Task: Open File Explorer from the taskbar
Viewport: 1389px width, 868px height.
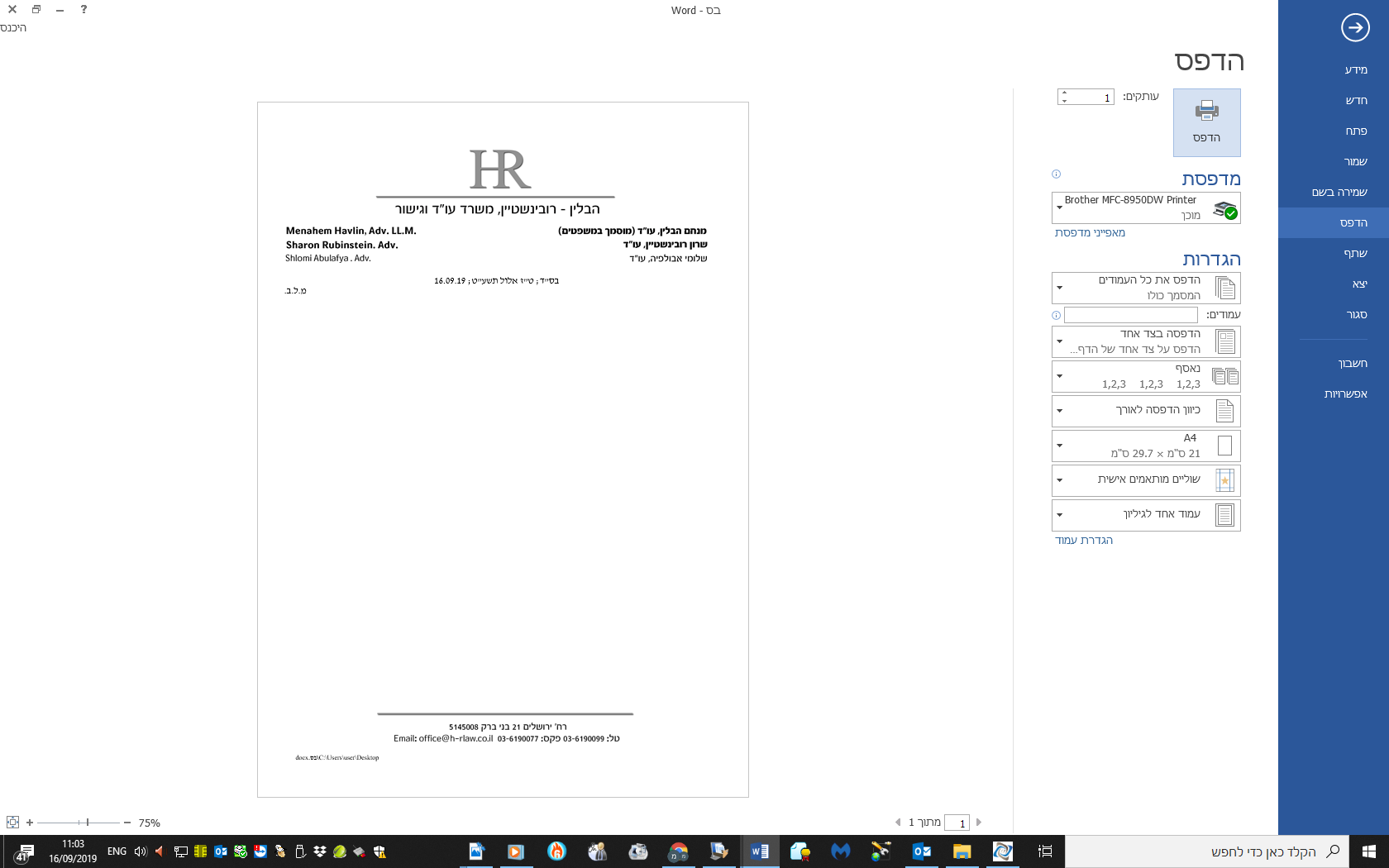Action: (x=962, y=851)
